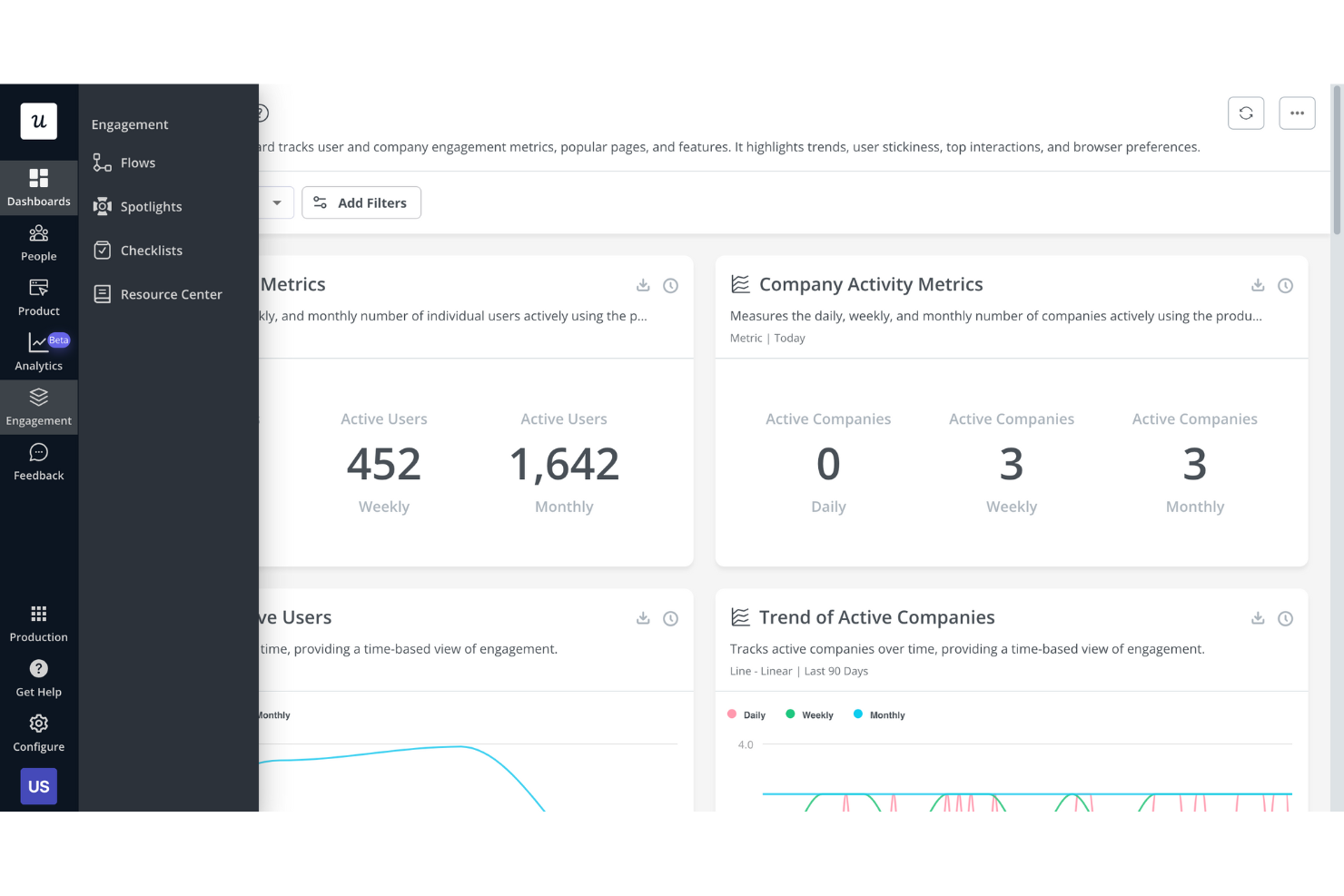Open the Dashboards section in the sidebar
Image resolution: width=1344 pixels, height=896 pixels.
pos(38,186)
